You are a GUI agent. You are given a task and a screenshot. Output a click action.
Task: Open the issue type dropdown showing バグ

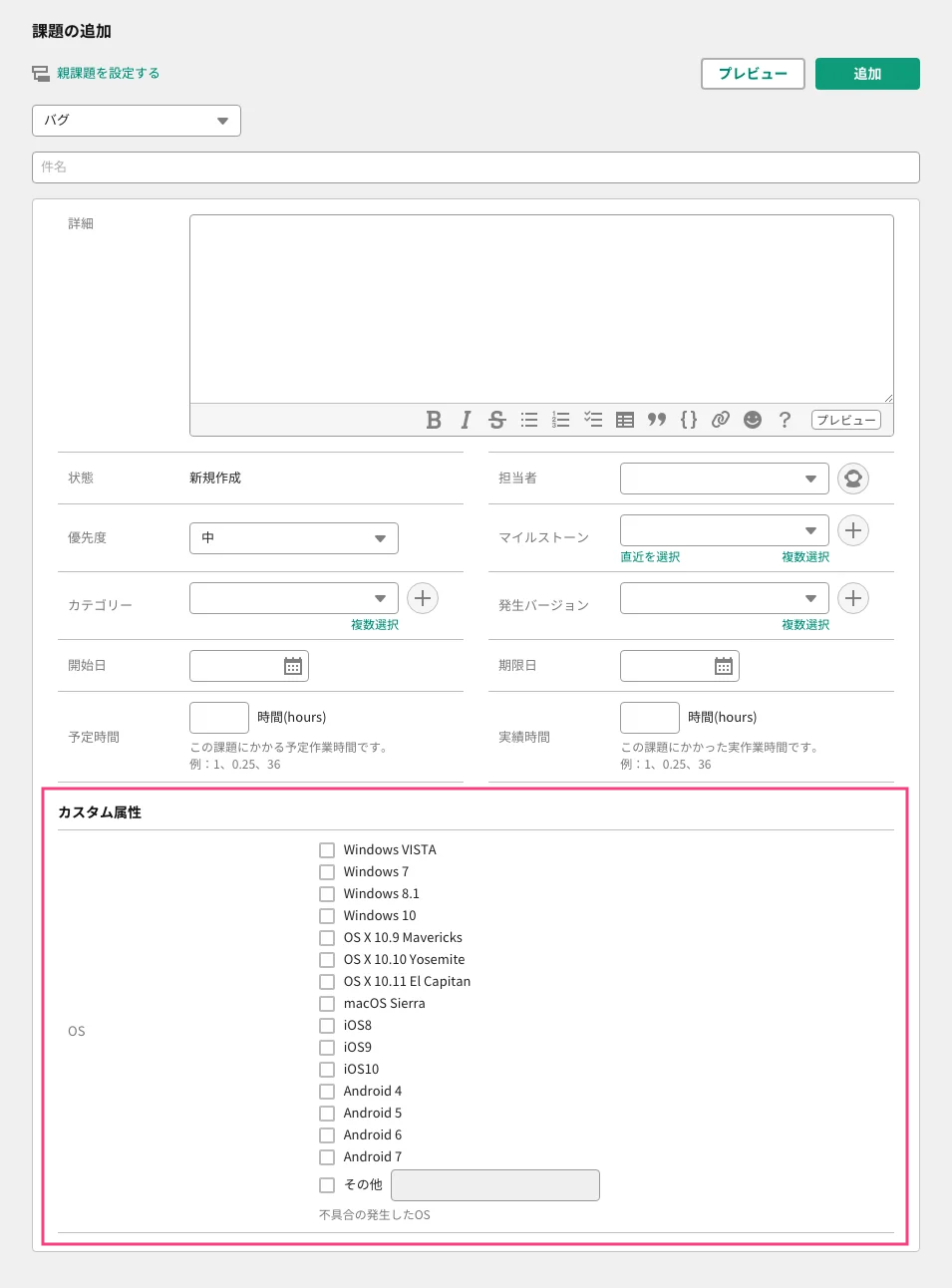click(137, 121)
